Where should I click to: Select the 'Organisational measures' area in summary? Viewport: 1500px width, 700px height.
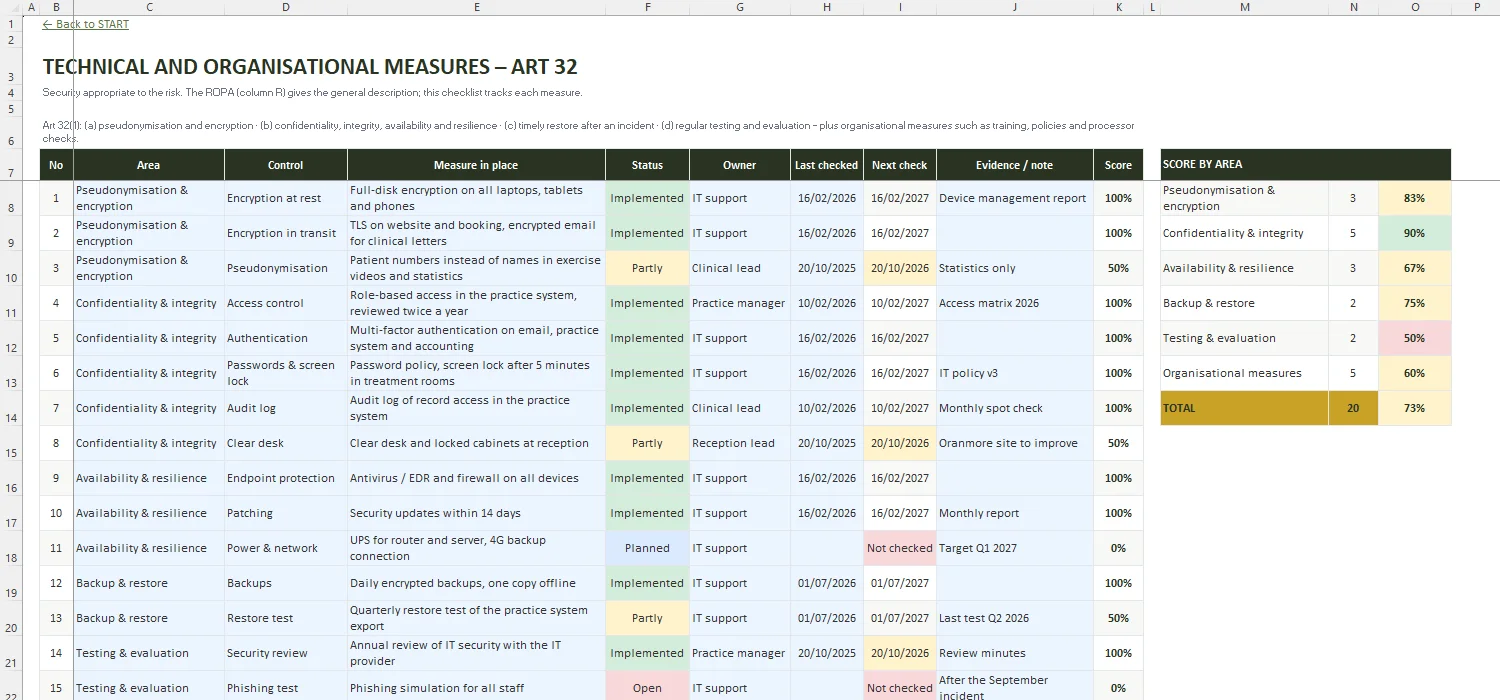click(x=1245, y=373)
